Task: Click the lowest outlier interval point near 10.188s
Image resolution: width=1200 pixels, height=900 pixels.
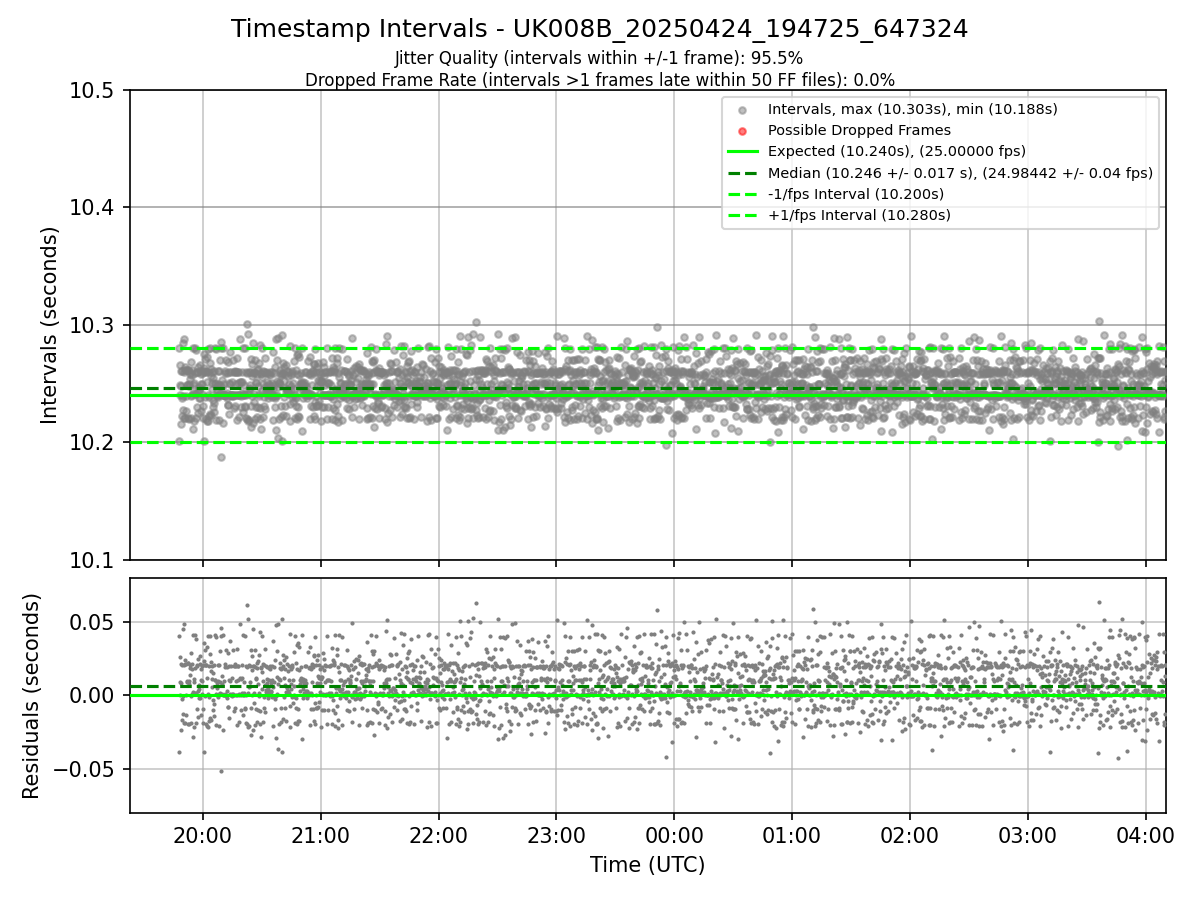Action: click(x=221, y=457)
